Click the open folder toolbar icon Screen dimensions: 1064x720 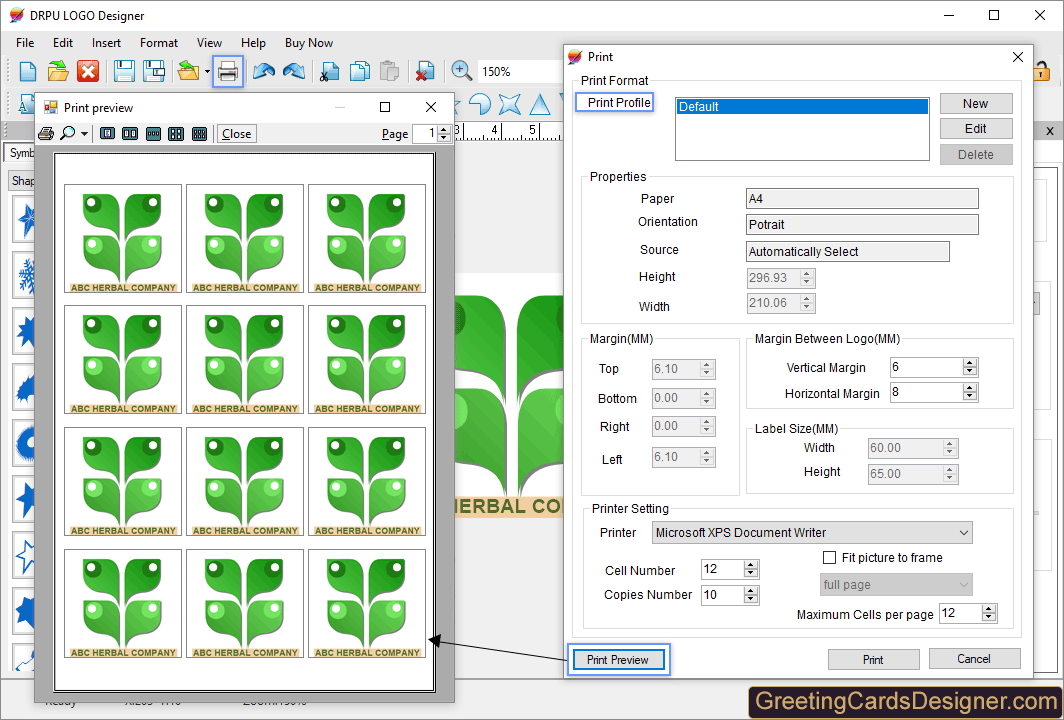coord(58,71)
